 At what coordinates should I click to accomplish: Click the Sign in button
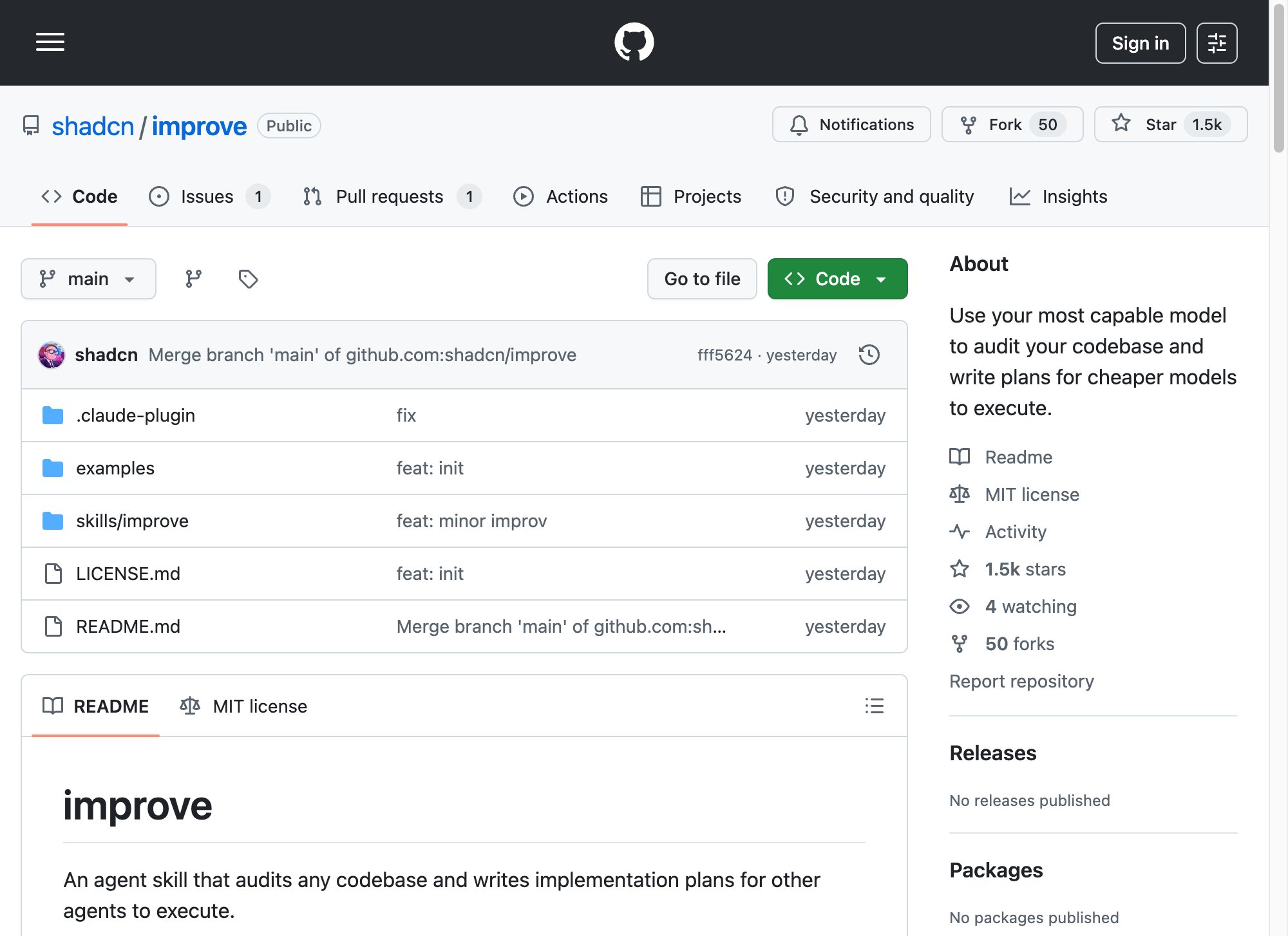point(1140,43)
